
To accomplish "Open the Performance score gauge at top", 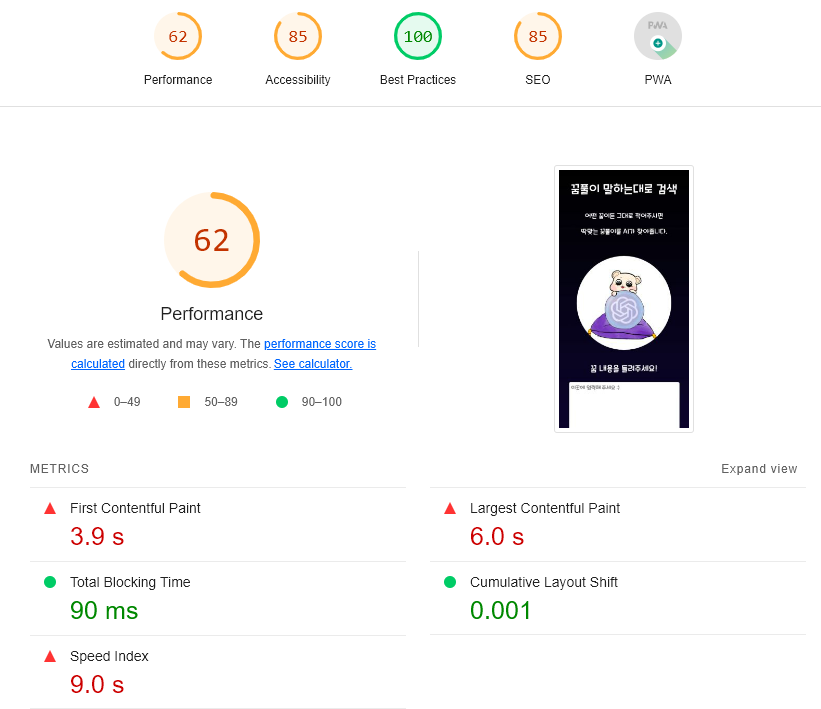I will [x=178, y=36].
